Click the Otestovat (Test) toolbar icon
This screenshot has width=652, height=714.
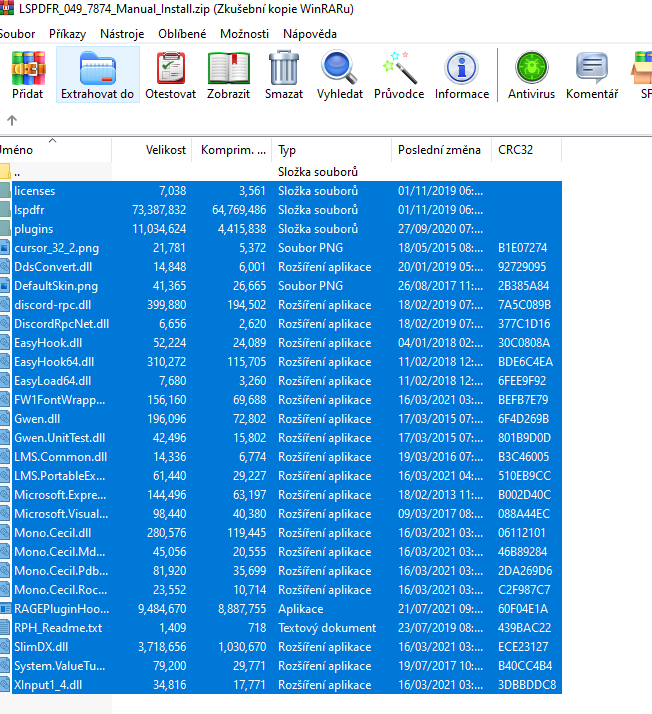pyautogui.click(x=171, y=68)
